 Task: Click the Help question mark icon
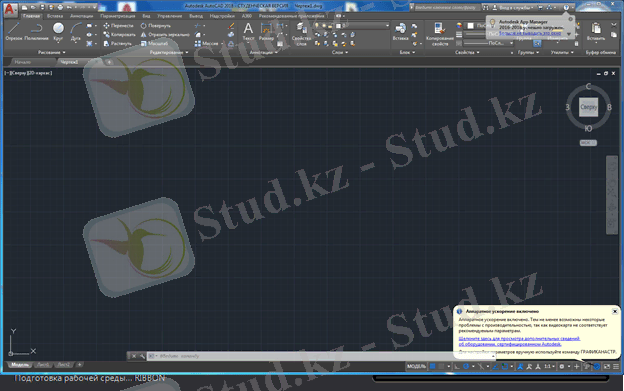[566, 7]
